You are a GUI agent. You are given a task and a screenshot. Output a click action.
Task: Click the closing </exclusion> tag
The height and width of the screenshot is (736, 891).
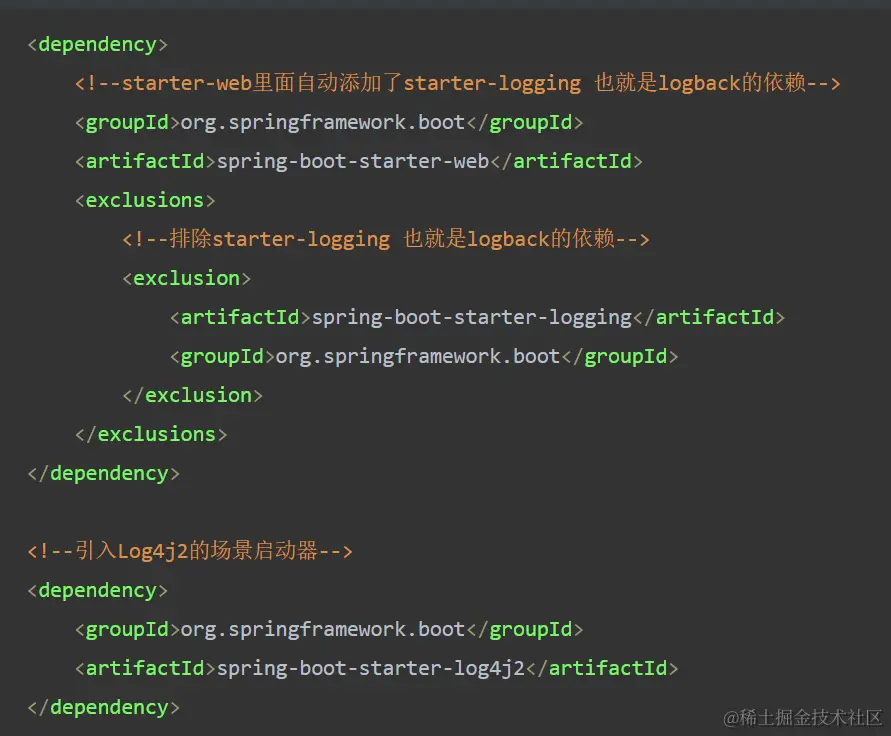[193, 395]
